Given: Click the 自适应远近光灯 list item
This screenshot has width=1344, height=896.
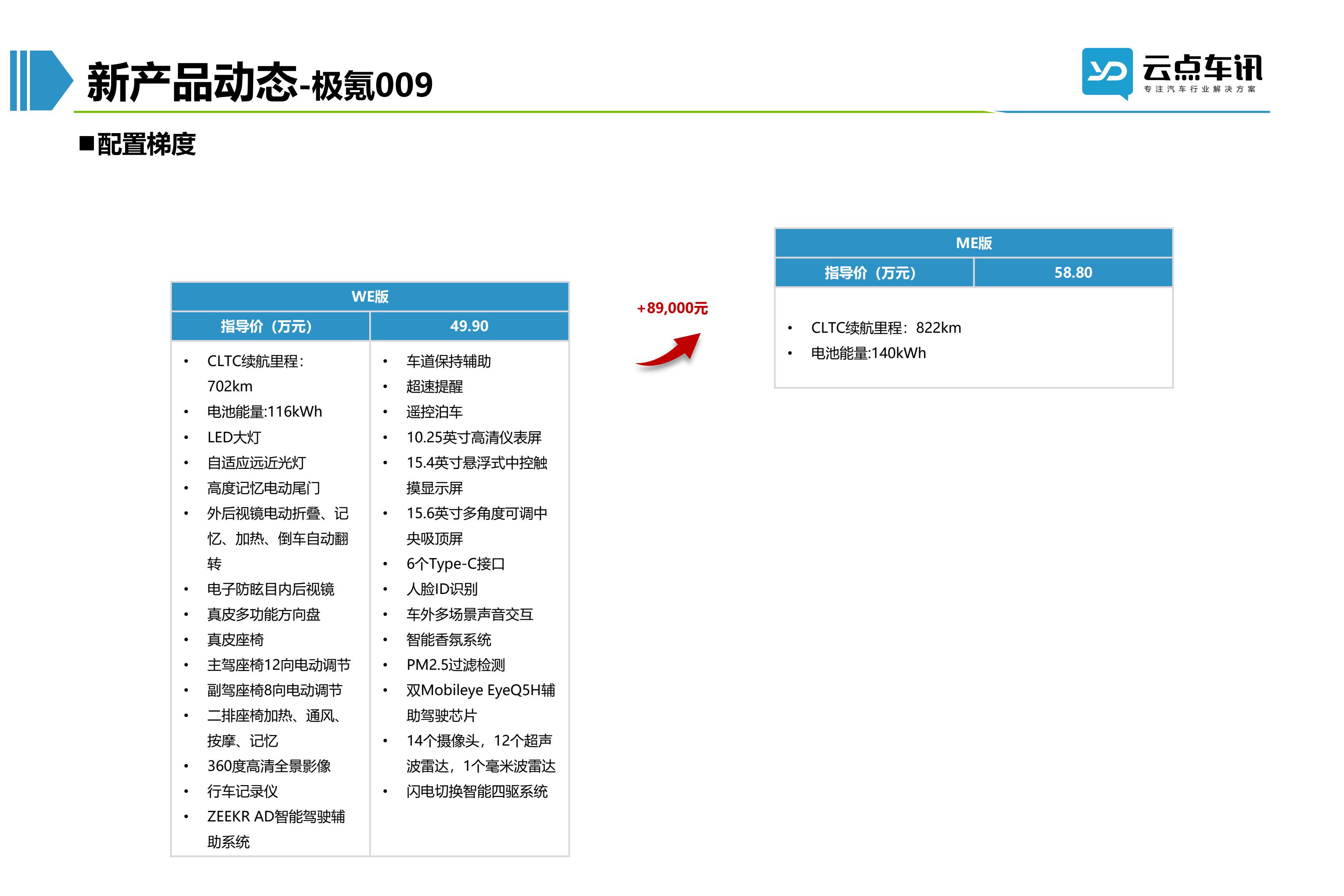Looking at the screenshot, I should pyautogui.click(x=257, y=462).
